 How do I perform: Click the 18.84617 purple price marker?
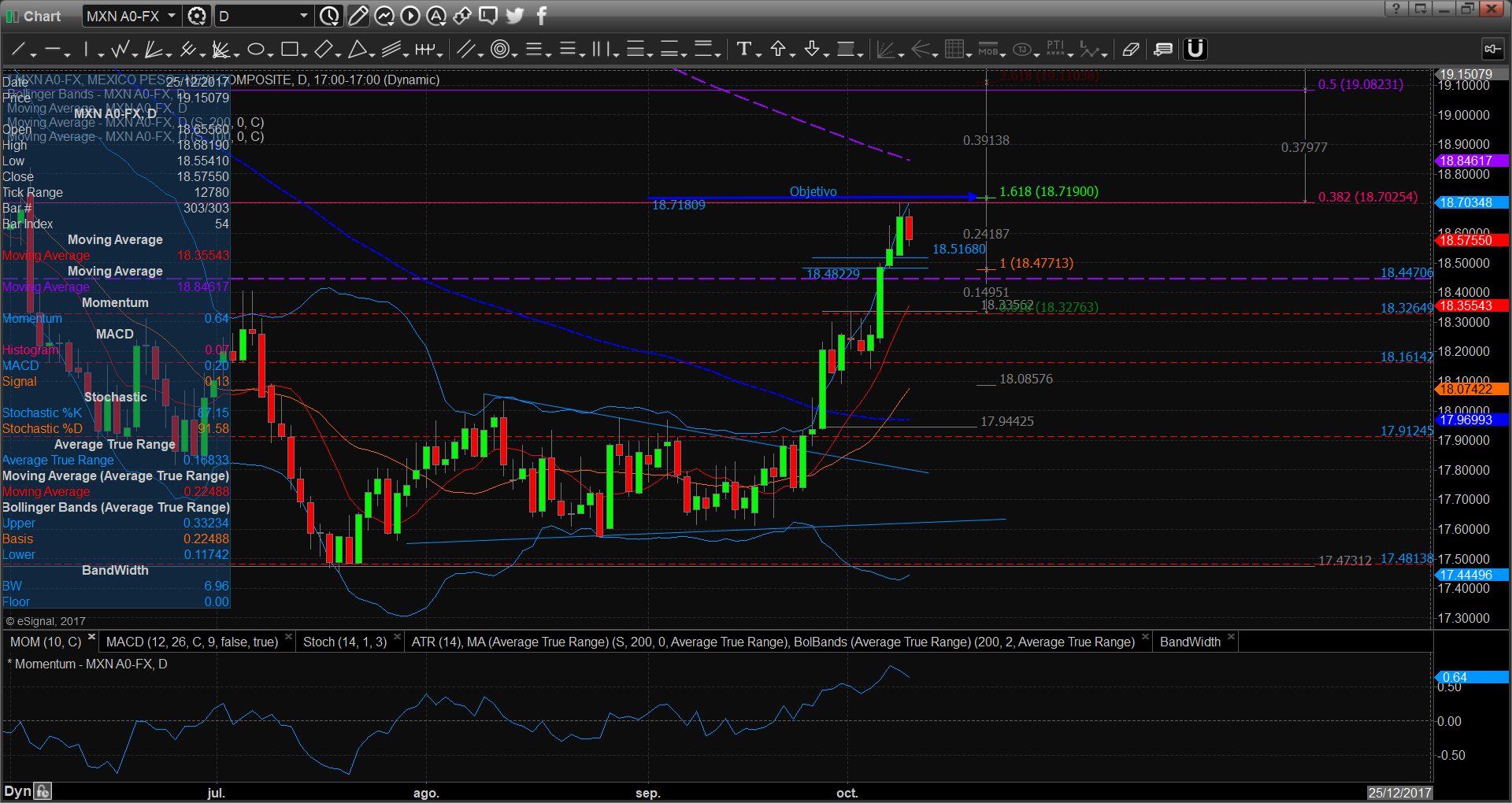click(x=1471, y=161)
